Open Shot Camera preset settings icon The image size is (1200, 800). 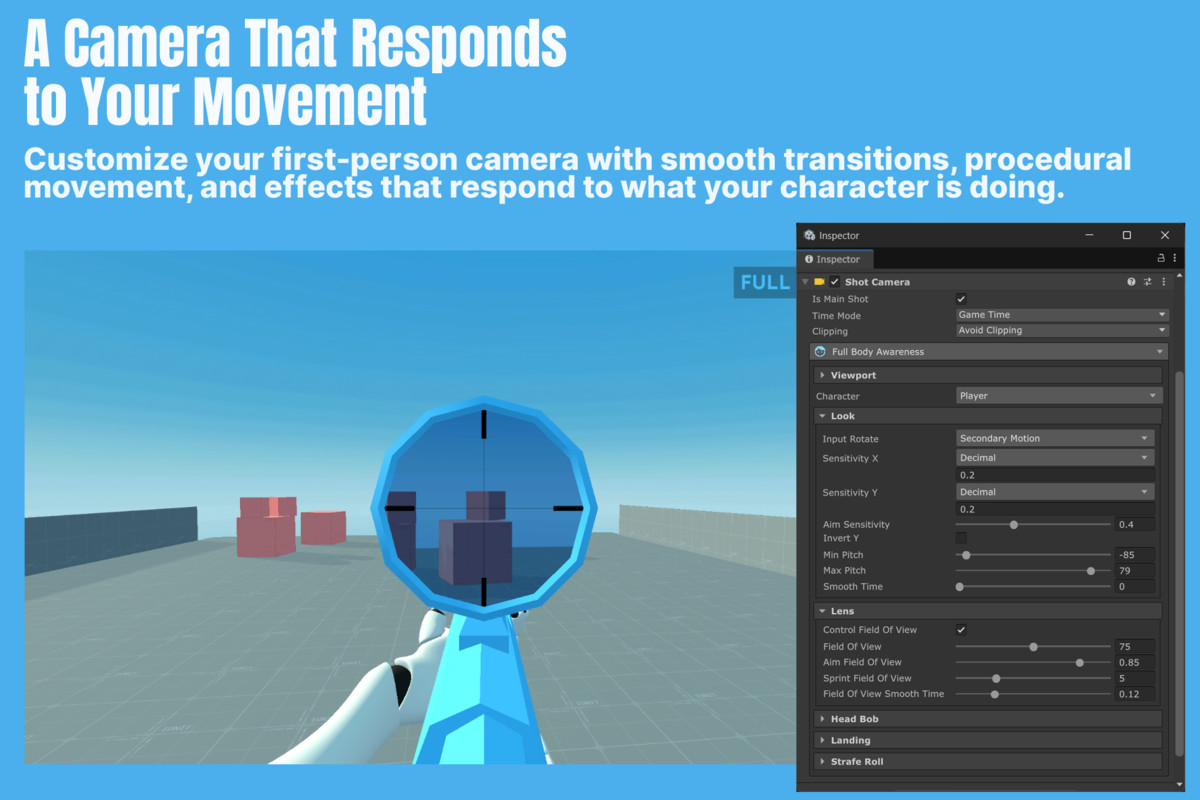pyautogui.click(x=1148, y=282)
